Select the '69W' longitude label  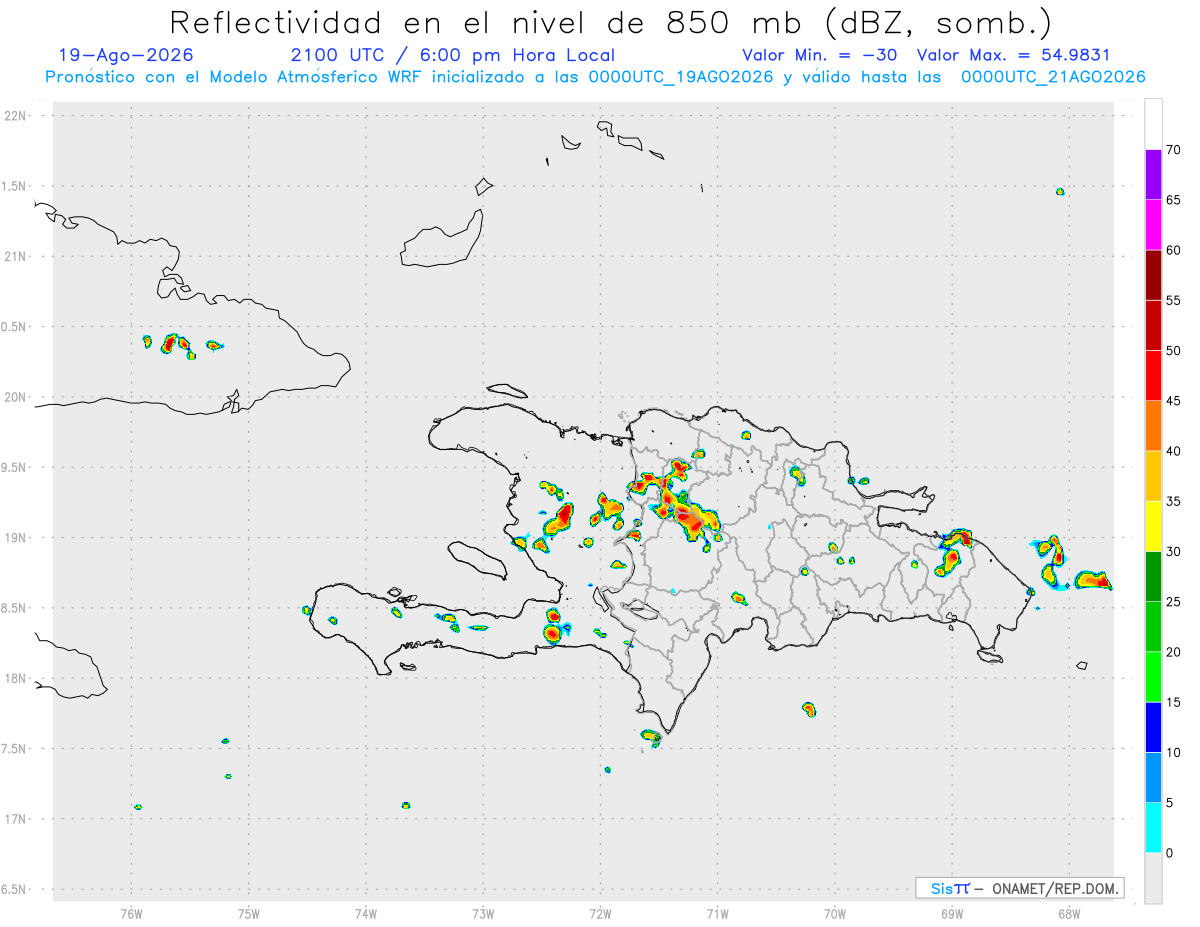click(952, 914)
